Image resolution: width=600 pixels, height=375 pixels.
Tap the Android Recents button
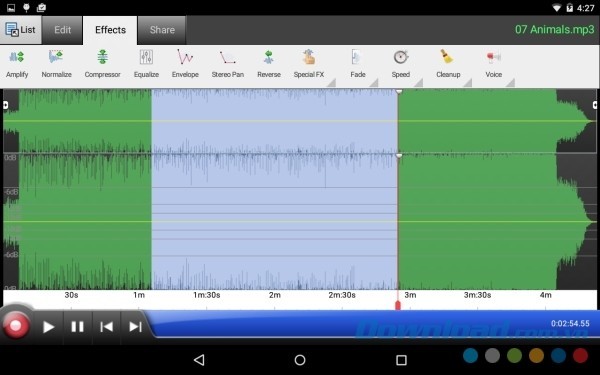pos(401,360)
